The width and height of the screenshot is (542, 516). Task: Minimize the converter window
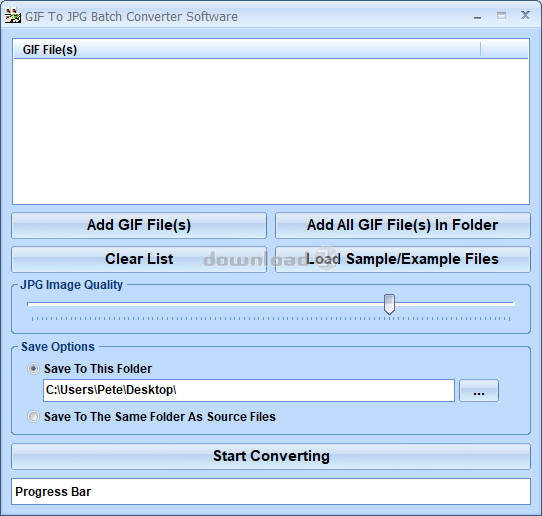click(477, 16)
